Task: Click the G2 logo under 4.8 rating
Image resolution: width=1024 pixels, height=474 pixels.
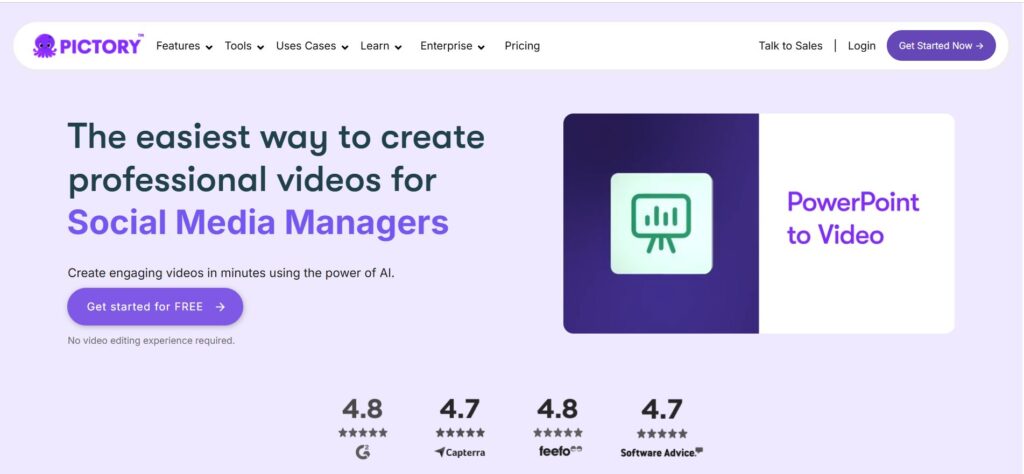Action: [363, 452]
